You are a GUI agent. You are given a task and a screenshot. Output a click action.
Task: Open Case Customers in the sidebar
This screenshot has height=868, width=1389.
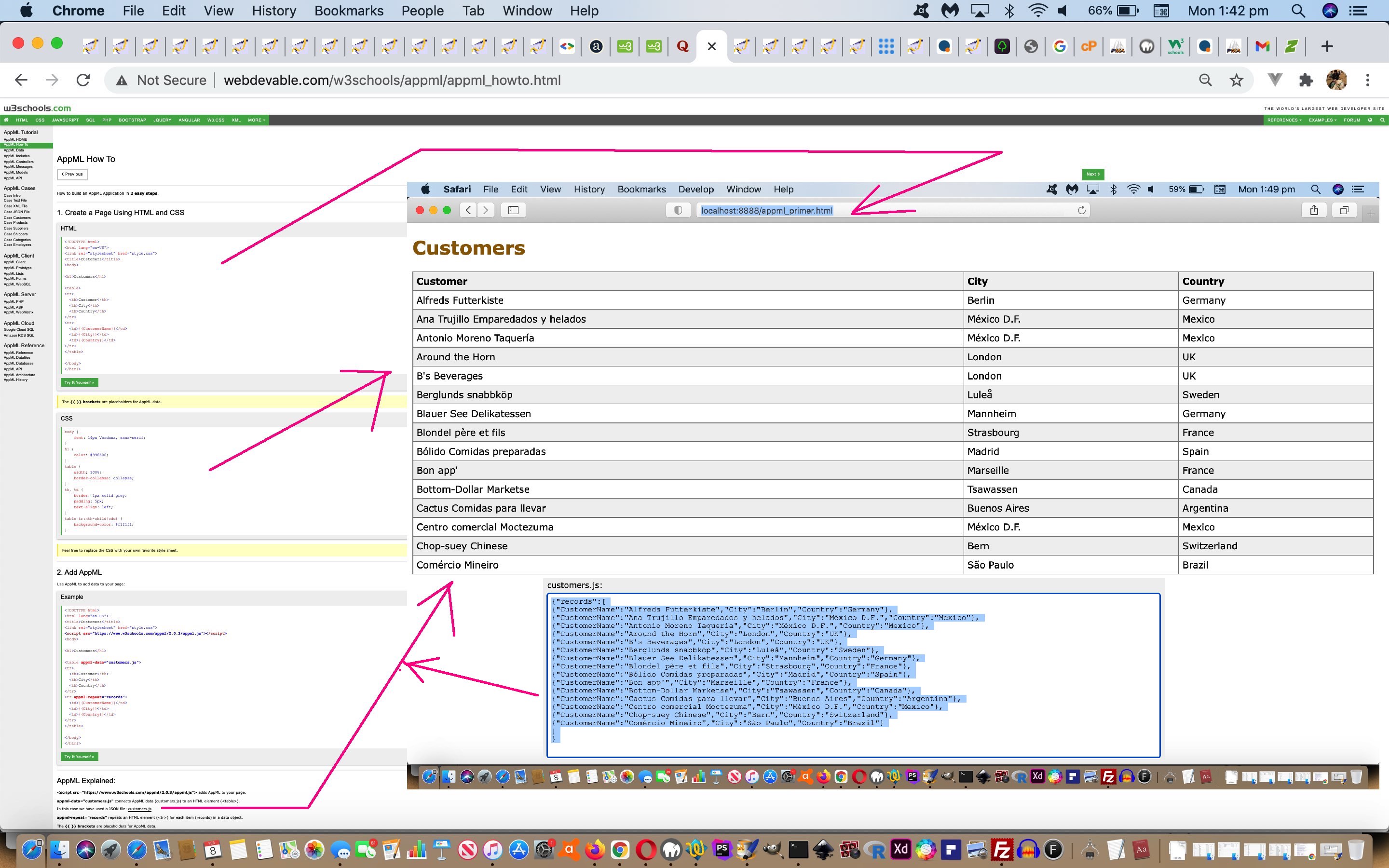[17, 217]
